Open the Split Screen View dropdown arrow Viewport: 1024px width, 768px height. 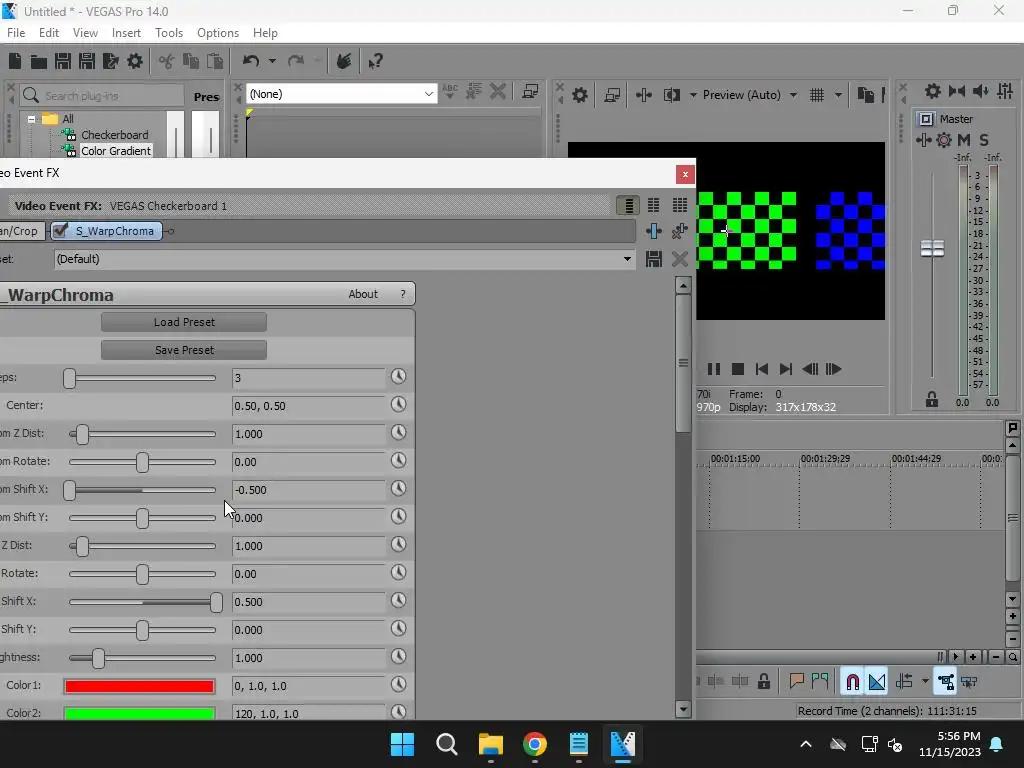point(693,95)
